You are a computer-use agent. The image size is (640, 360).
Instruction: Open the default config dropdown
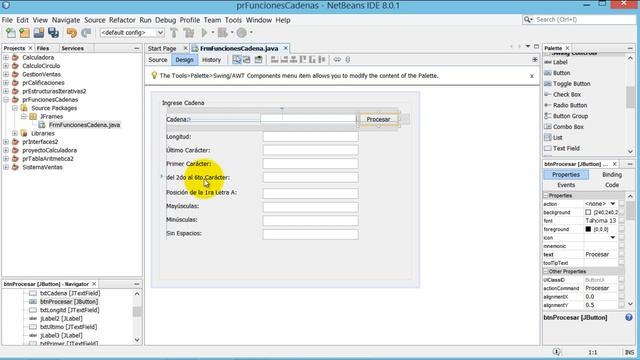click(160, 33)
